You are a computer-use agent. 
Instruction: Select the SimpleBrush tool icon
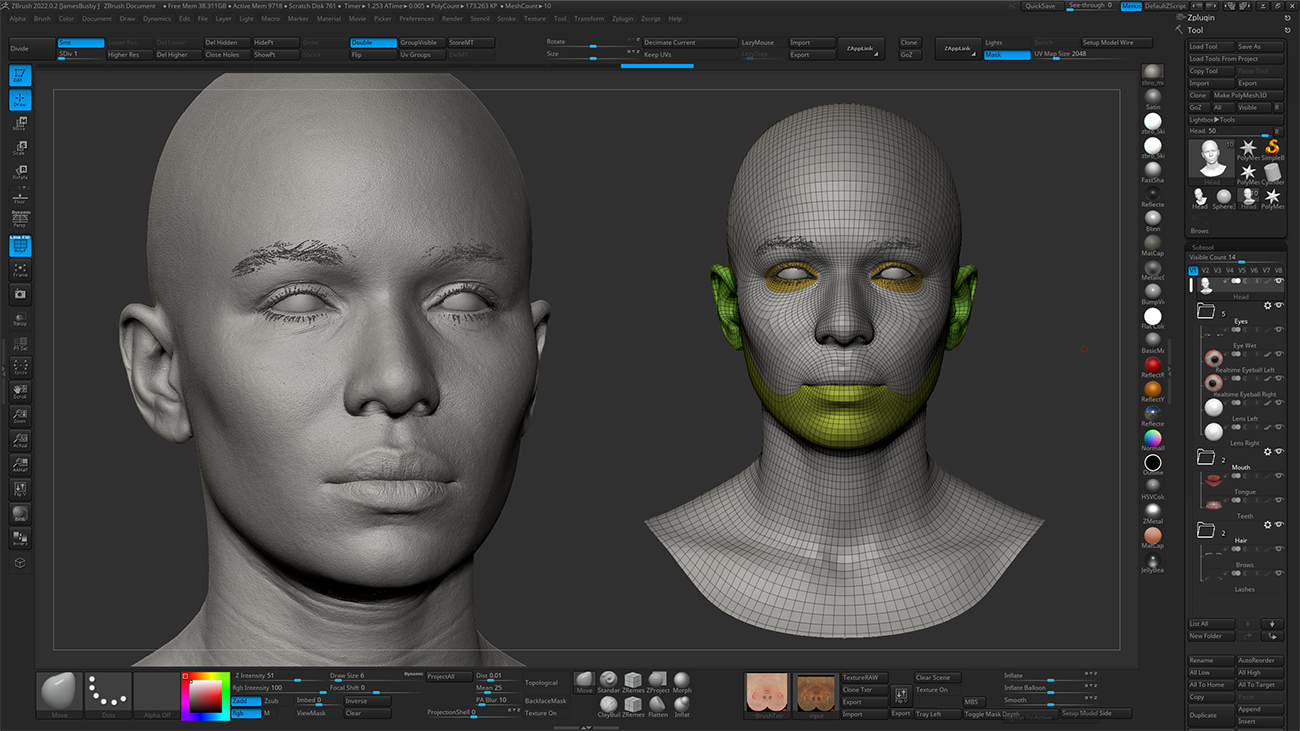pyautogui.click(x=1272, y=151)
